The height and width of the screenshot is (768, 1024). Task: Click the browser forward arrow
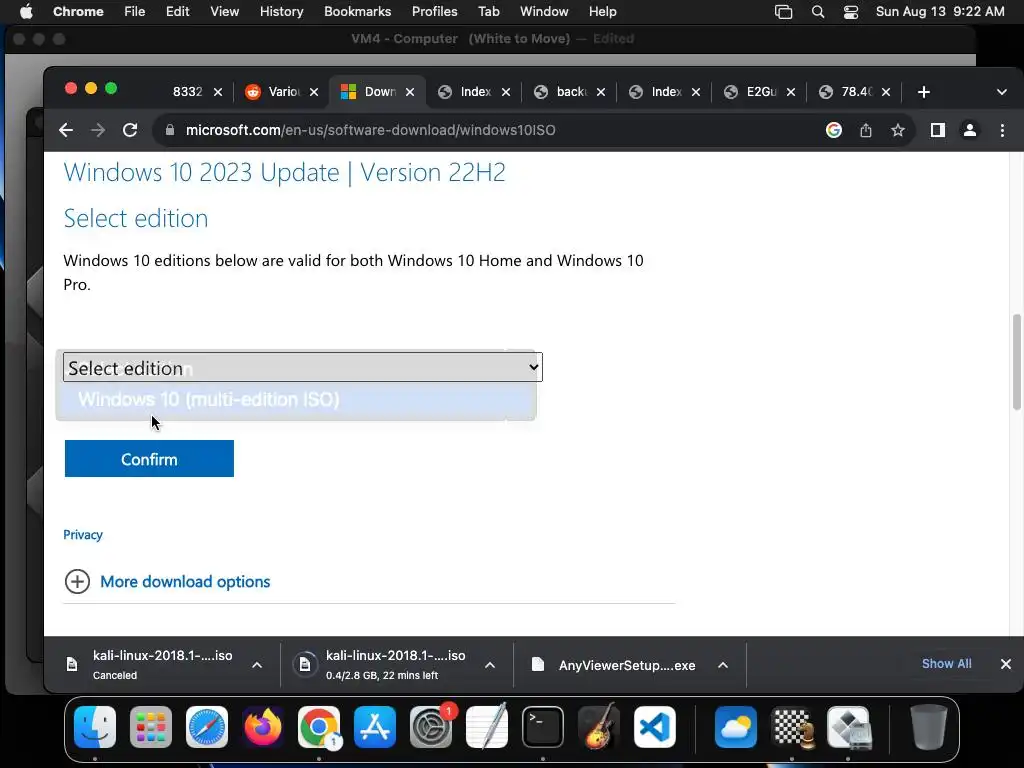[98, 130]
